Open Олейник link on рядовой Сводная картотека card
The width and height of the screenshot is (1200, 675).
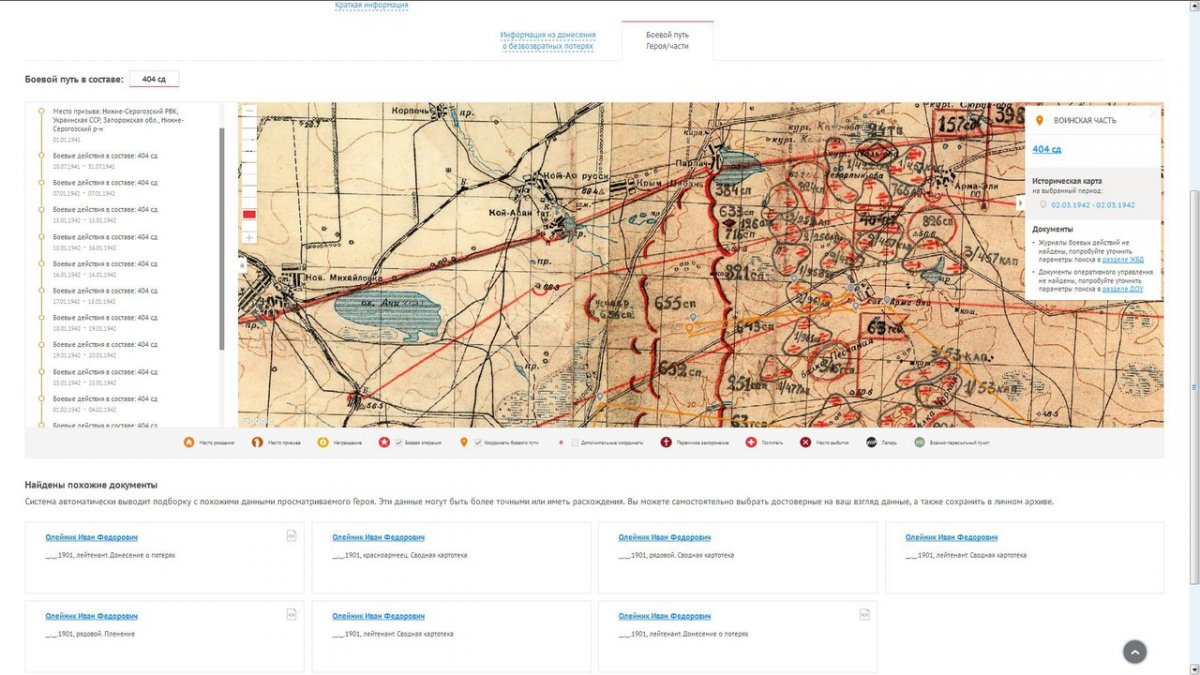click(665, 538)
